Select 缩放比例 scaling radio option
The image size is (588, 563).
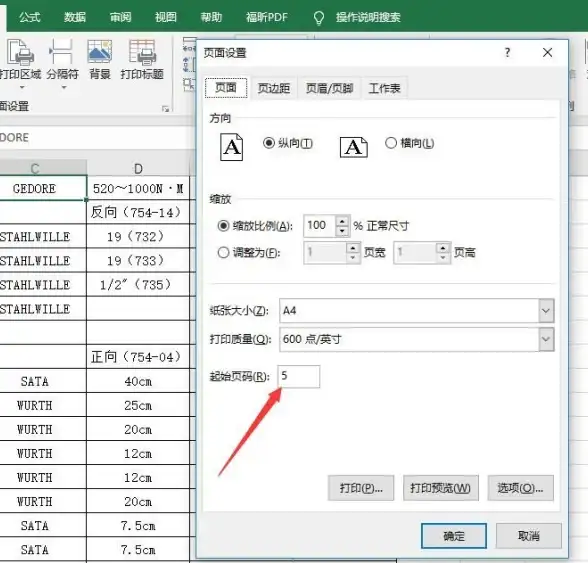pos(223,226)
